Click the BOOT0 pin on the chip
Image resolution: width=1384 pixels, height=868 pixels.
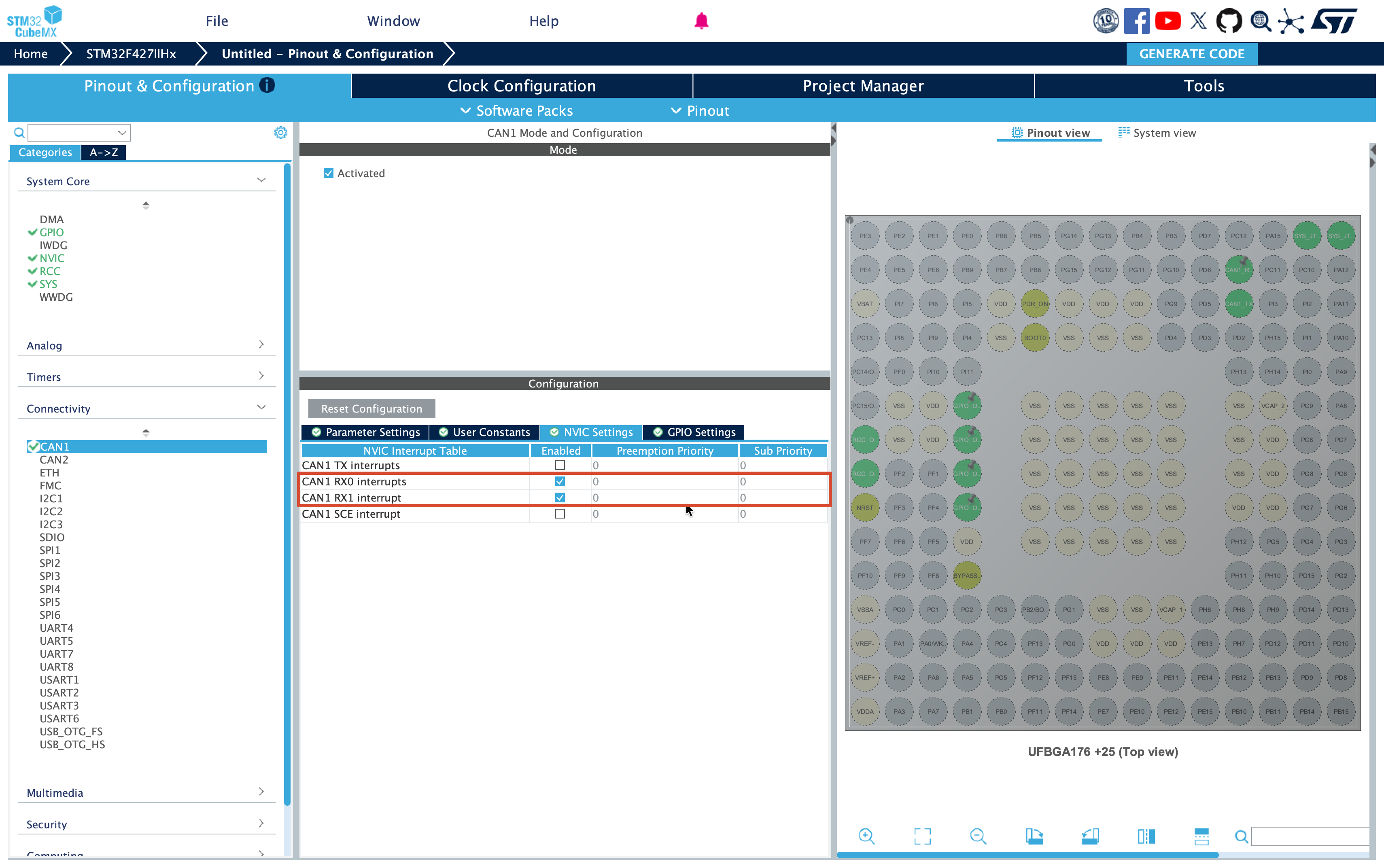click(1035, 338)
